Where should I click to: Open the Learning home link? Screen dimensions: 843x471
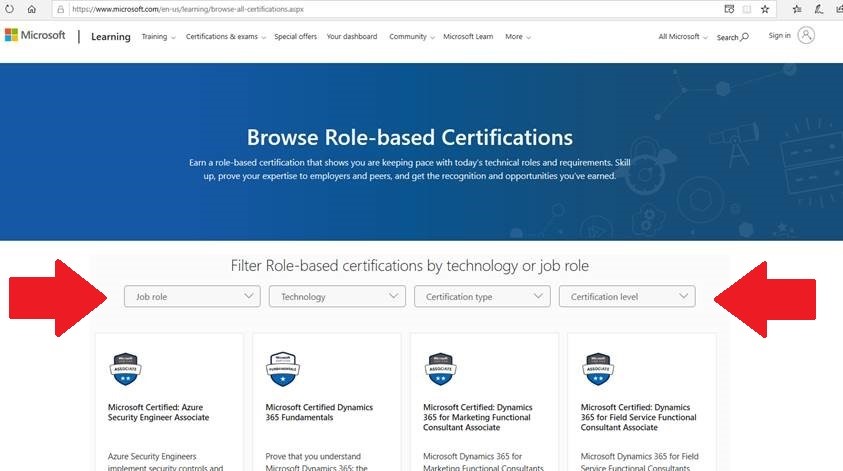coord(111,37)
